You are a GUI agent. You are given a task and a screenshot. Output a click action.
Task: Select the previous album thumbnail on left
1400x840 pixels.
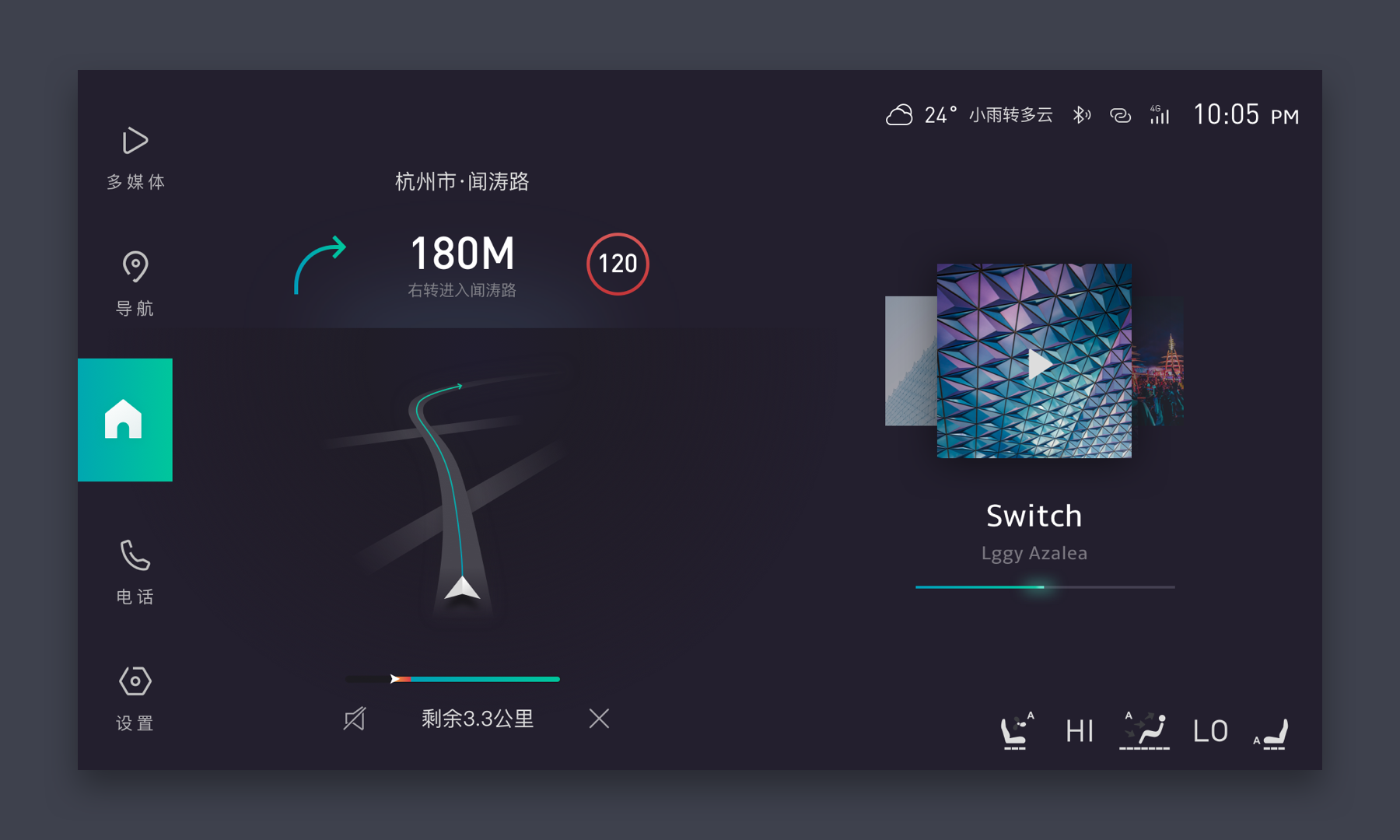pyautogui.click(x=910, y=361)
